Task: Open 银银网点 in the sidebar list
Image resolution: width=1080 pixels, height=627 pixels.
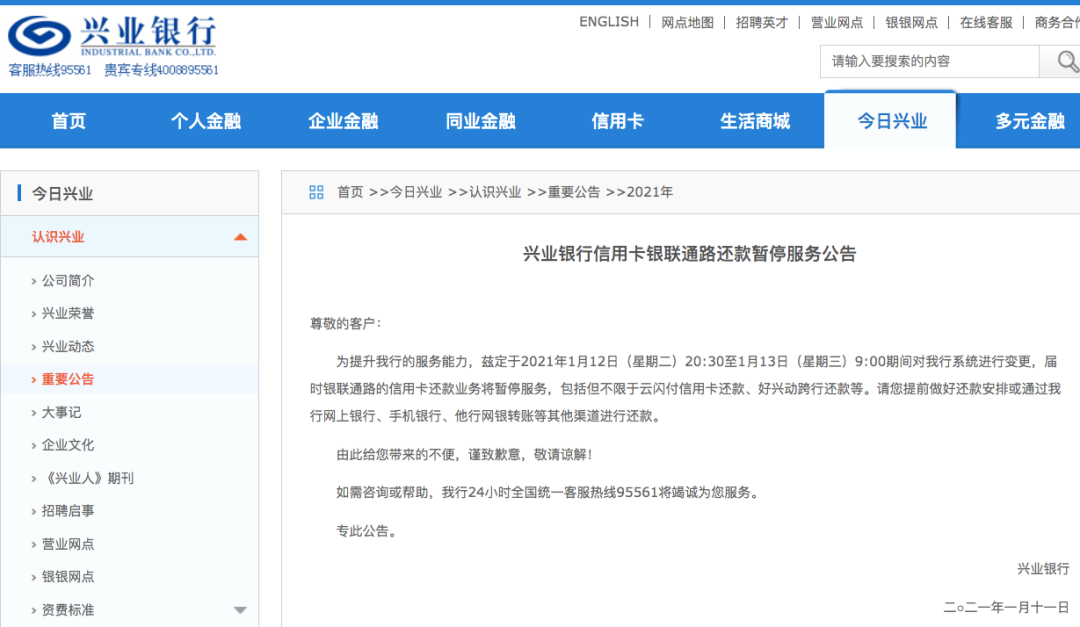Action: pyautogui.click(x=68, y=577)
